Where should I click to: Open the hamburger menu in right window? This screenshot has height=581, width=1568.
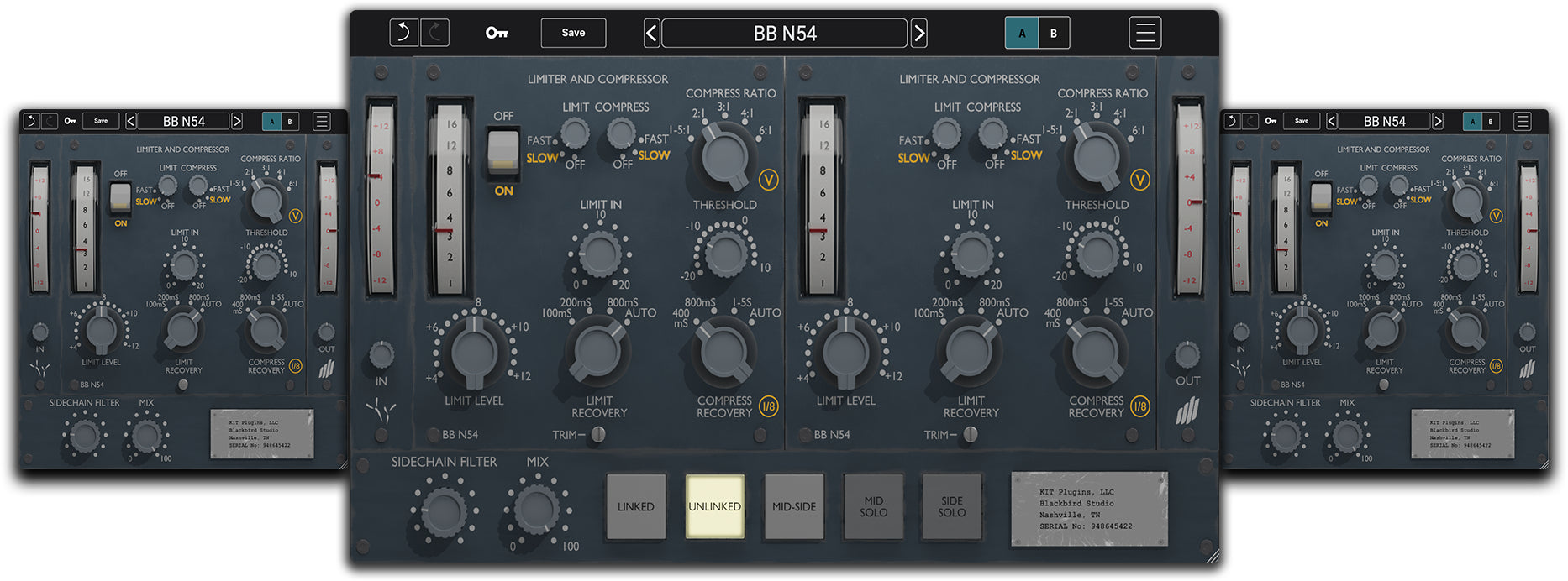1522,121
